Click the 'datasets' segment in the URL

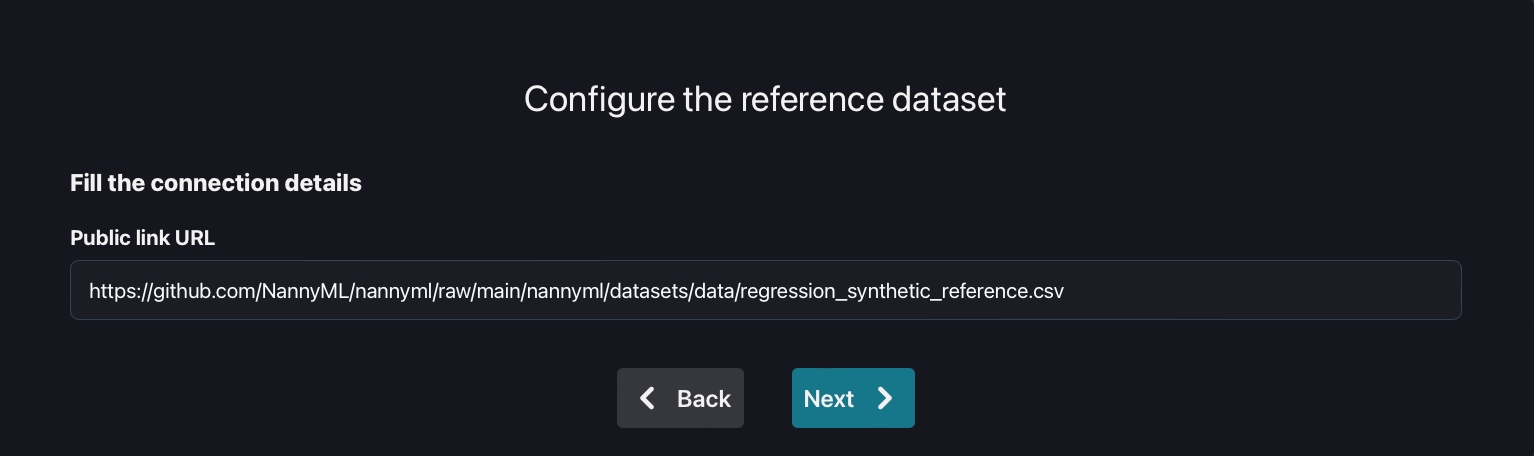point(648,291)
